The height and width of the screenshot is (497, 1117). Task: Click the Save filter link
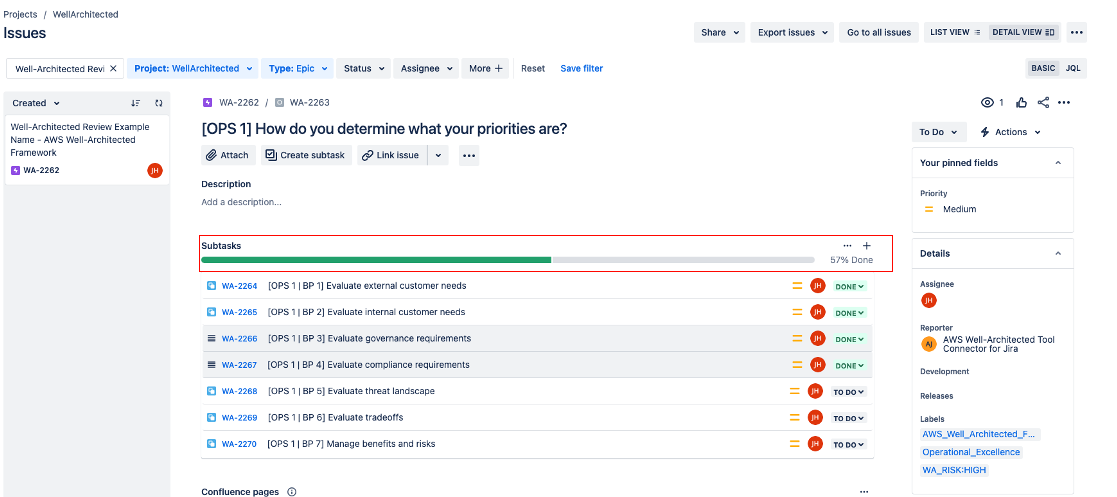point(581,68)
